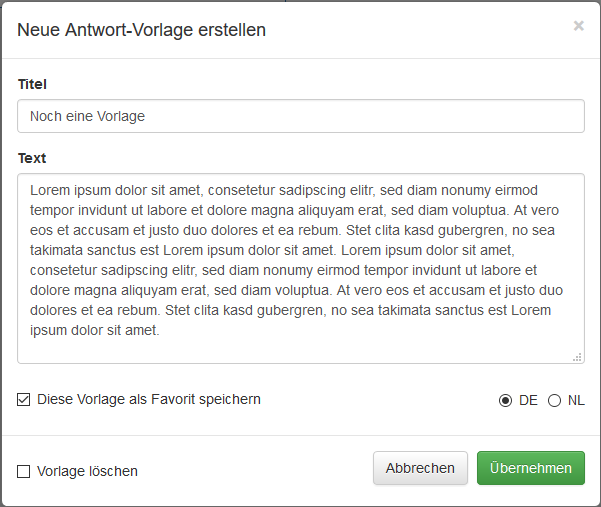Select the NL language radio button

(x=554, y=401)
